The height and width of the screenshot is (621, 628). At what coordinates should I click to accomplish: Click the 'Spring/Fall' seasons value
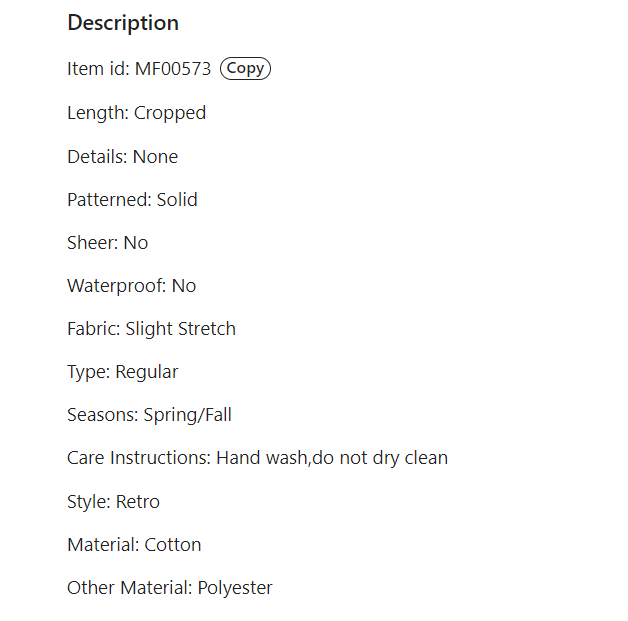click(x=188, y=415)
